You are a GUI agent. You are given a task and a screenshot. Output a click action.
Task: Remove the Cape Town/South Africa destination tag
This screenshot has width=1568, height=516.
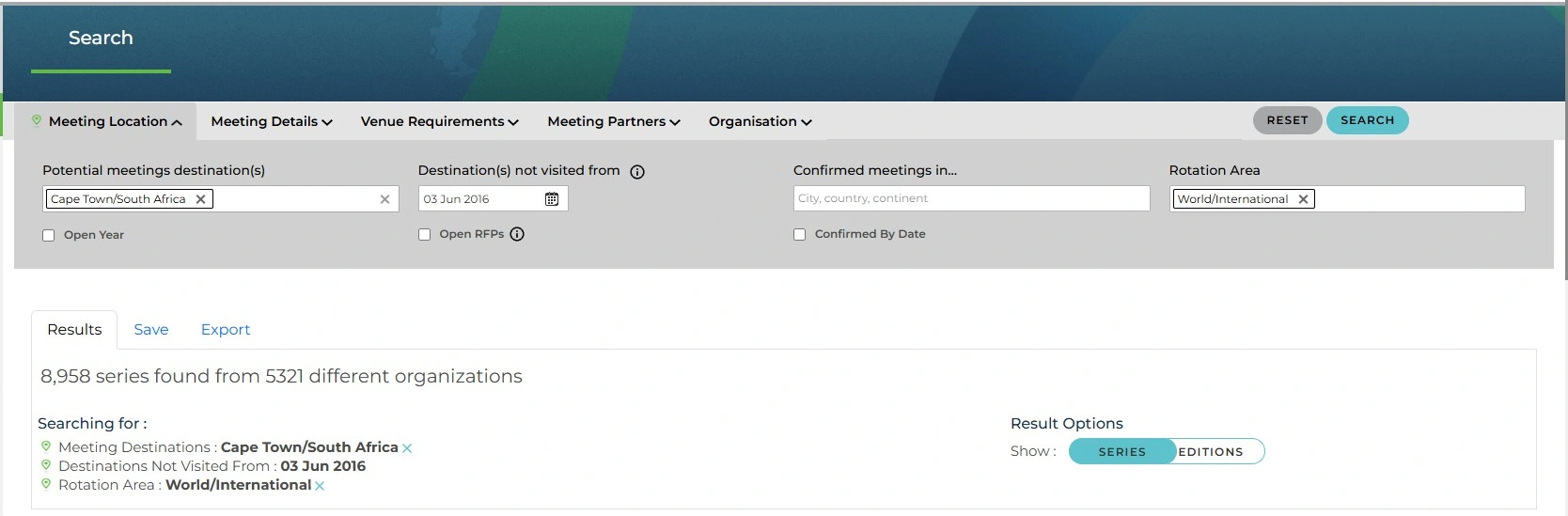200,199
